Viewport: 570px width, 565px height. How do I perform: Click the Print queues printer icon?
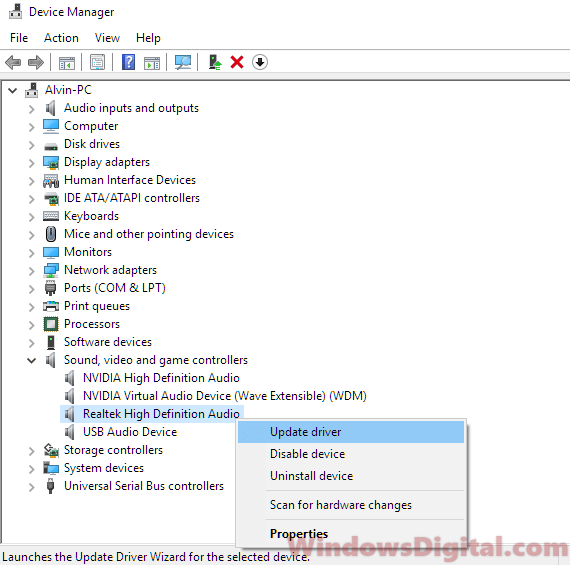click(x=51, y=306)
